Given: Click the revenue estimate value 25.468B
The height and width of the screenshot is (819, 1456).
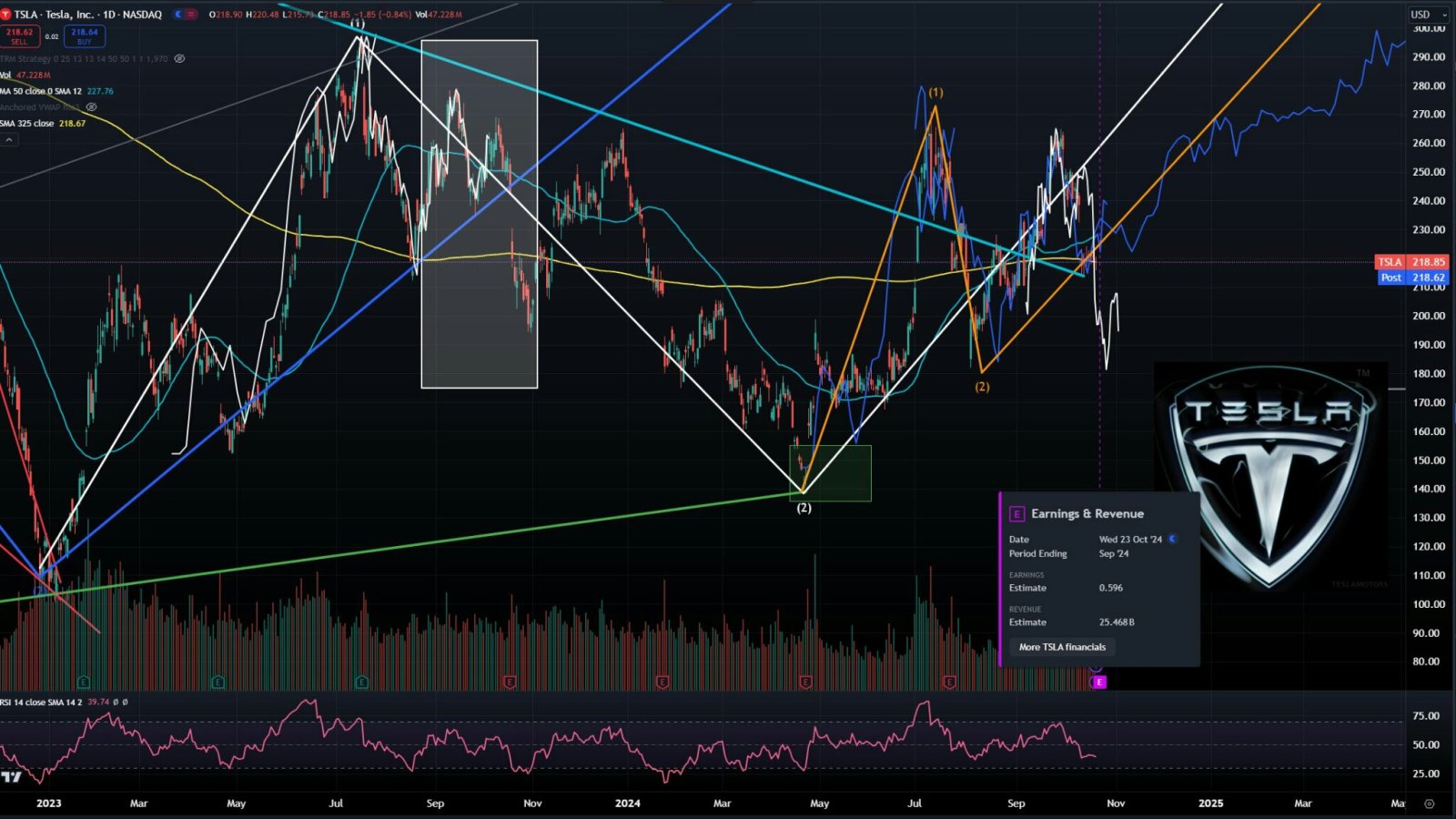Looking at the screenshot, I should pos(1117,622).
